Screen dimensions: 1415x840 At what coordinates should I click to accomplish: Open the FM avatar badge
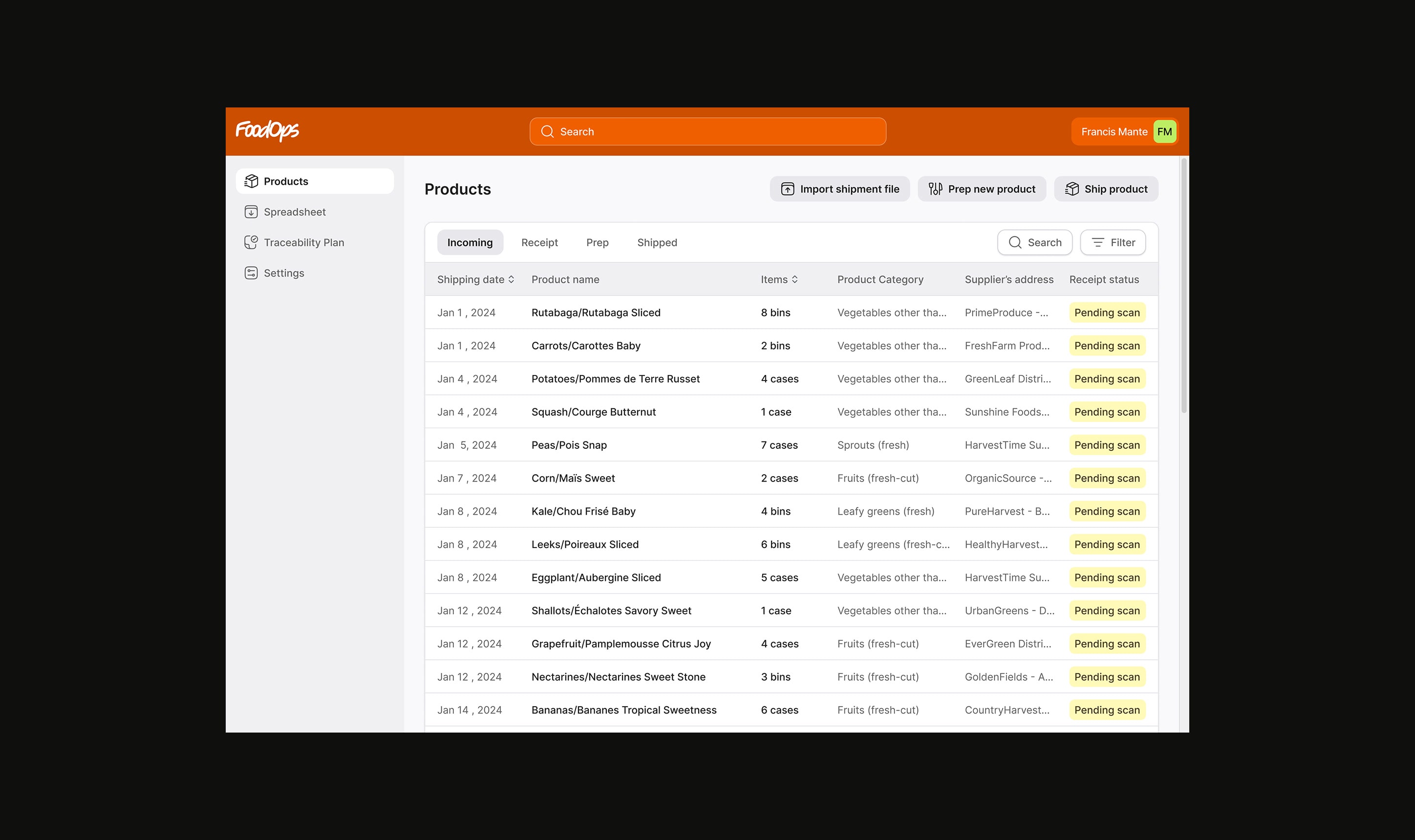click(x=1165, y=132)
